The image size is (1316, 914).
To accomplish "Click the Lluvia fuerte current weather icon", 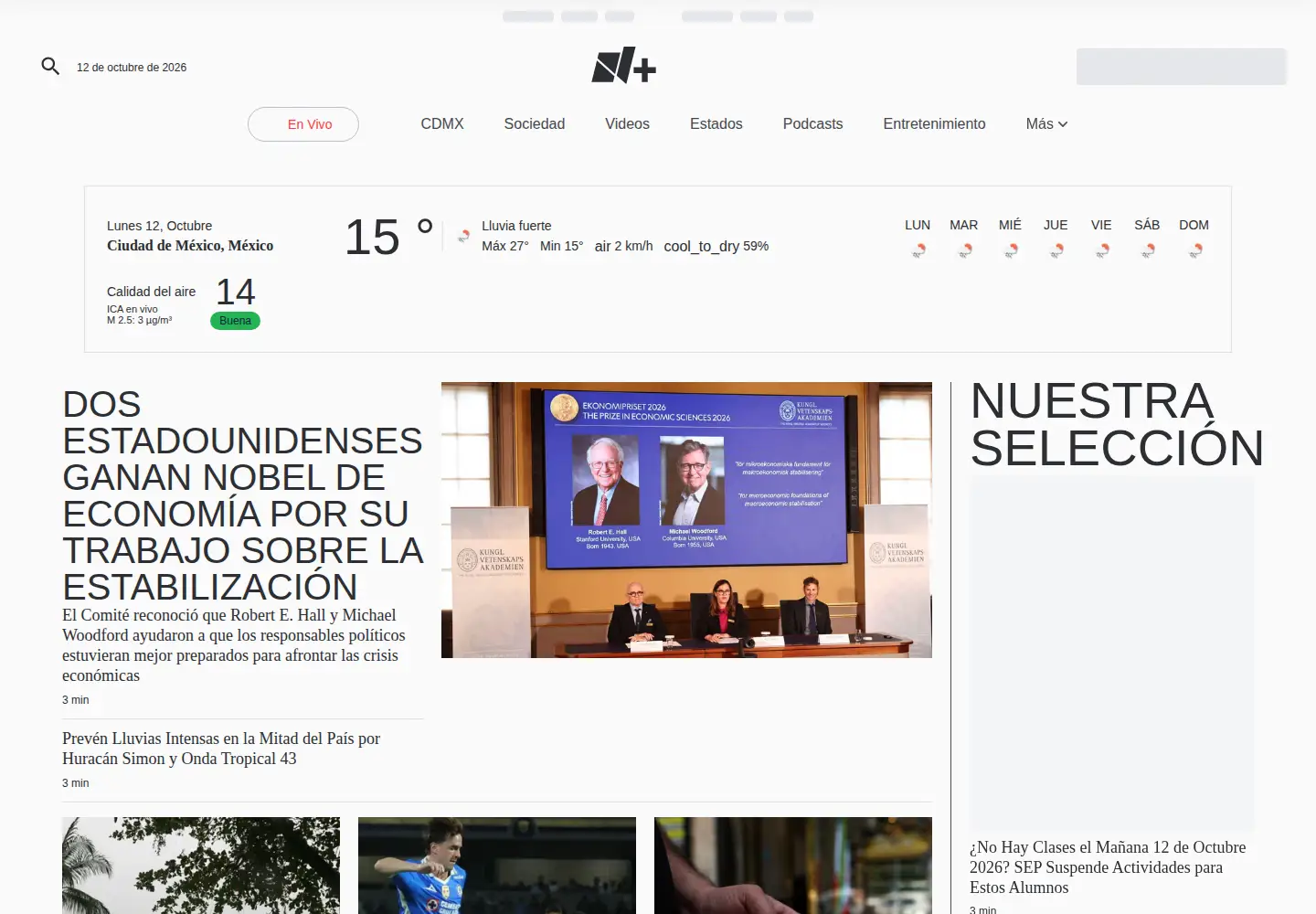I will click(x=463, y=236).
